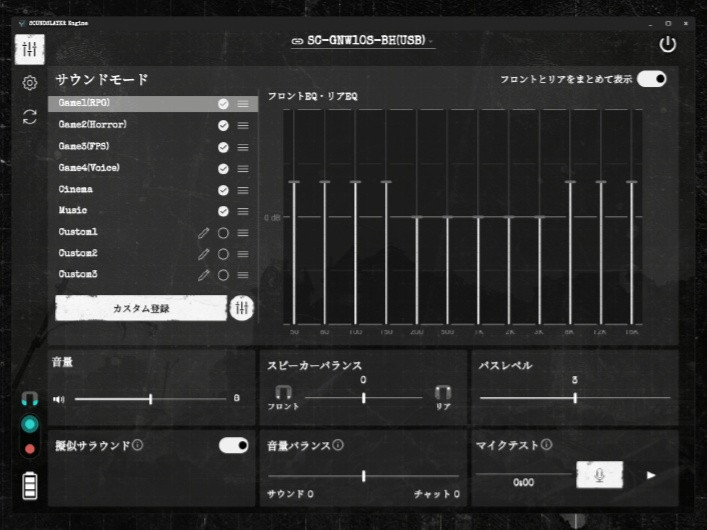The width and height of the screenshot is (707, 530).
Task: Toggle フロントとリアをまとめて表示 switch
Action: (x=652, y=79)
